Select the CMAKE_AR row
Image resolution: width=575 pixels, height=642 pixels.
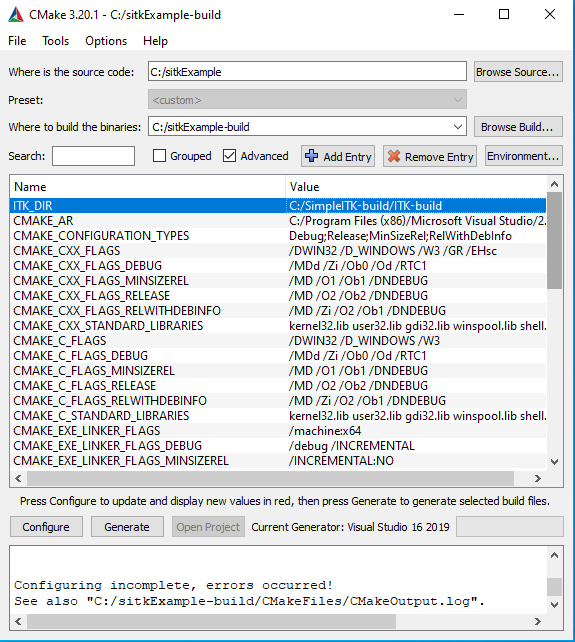(x=278, y=221)
